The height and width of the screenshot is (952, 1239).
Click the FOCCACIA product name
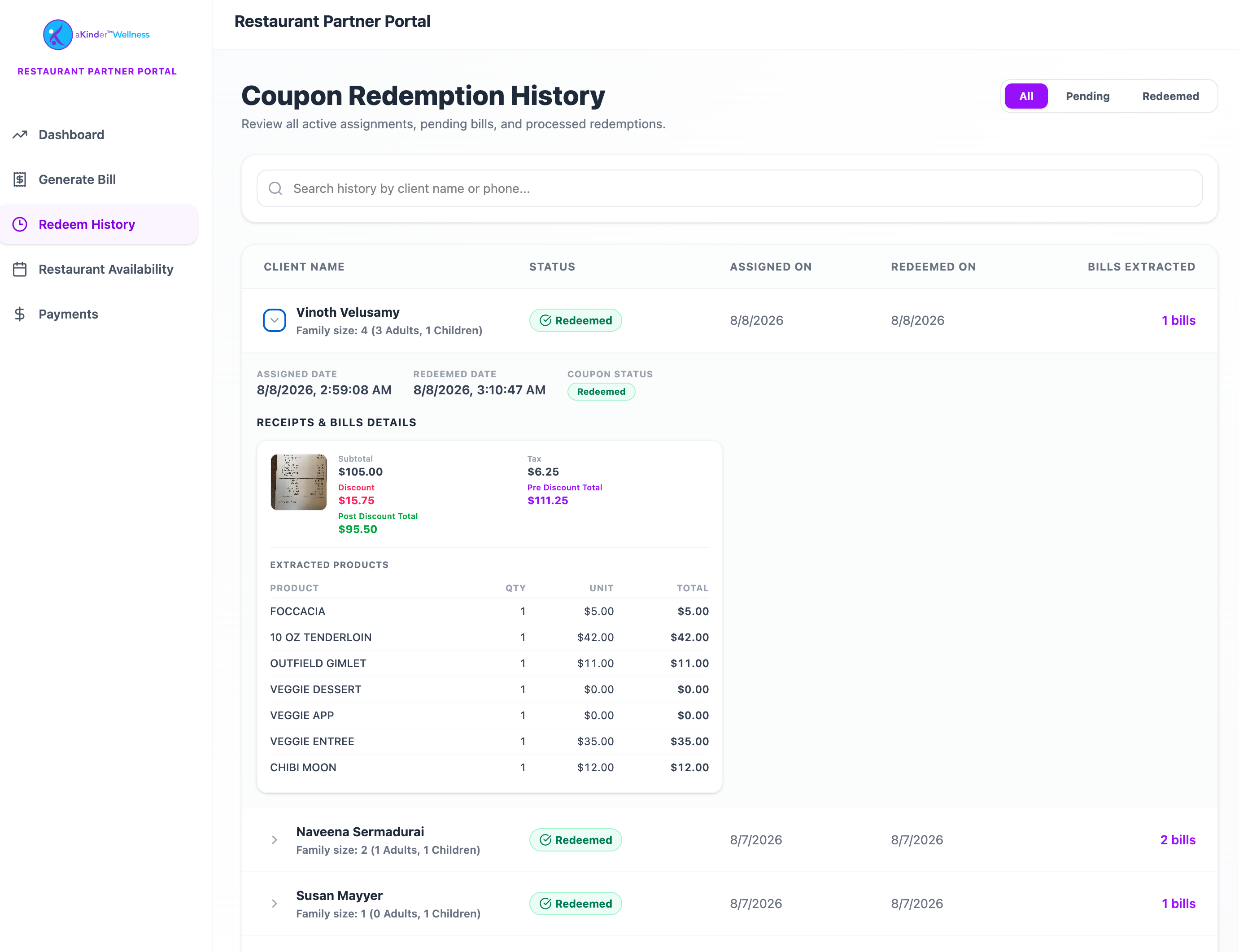pos(297,611)
